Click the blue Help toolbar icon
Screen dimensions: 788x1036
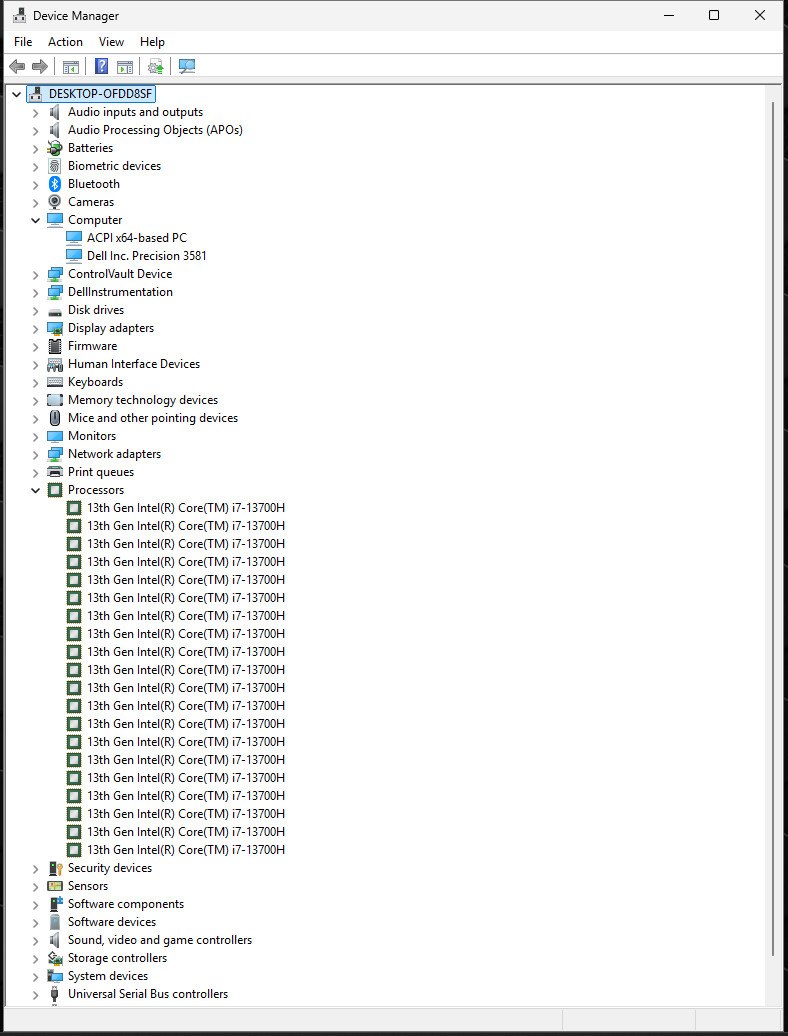(102, 66)
